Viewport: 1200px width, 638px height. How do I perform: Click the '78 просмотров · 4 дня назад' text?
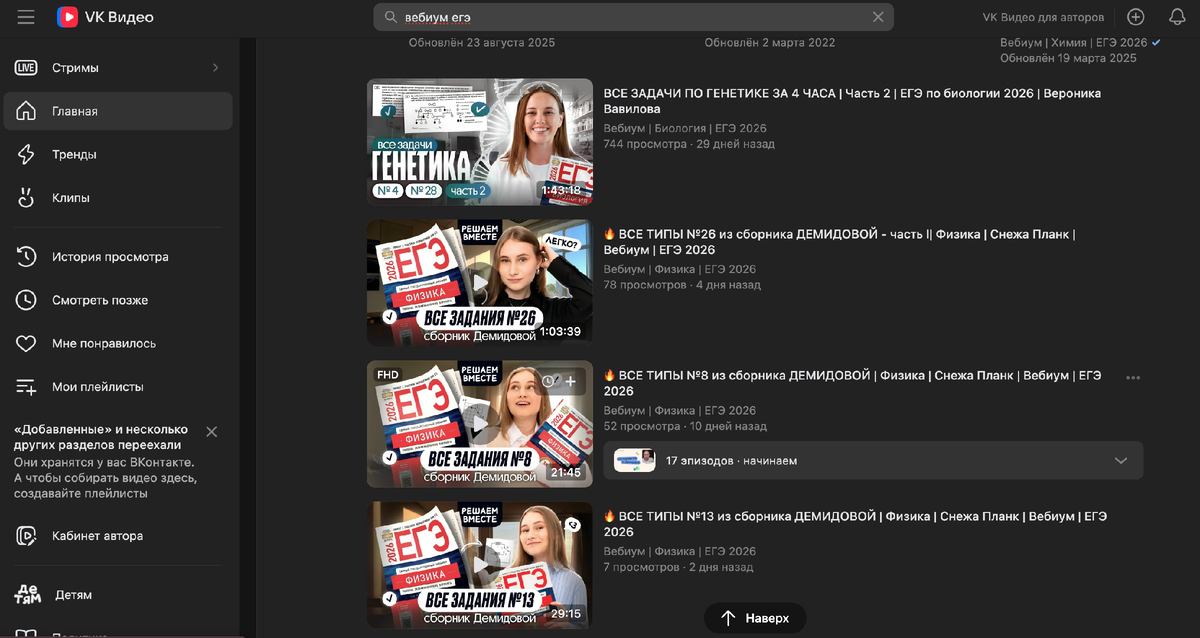682,285
